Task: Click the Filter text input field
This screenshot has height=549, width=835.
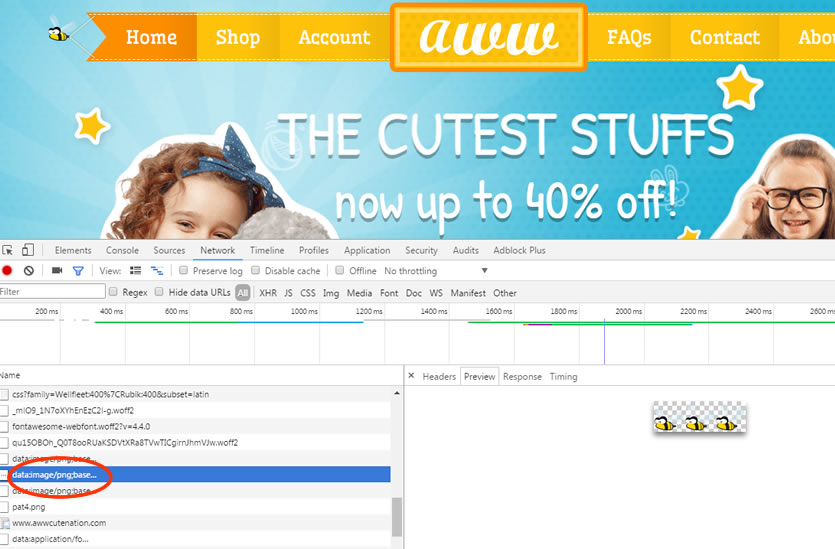Action: point(52,291)
